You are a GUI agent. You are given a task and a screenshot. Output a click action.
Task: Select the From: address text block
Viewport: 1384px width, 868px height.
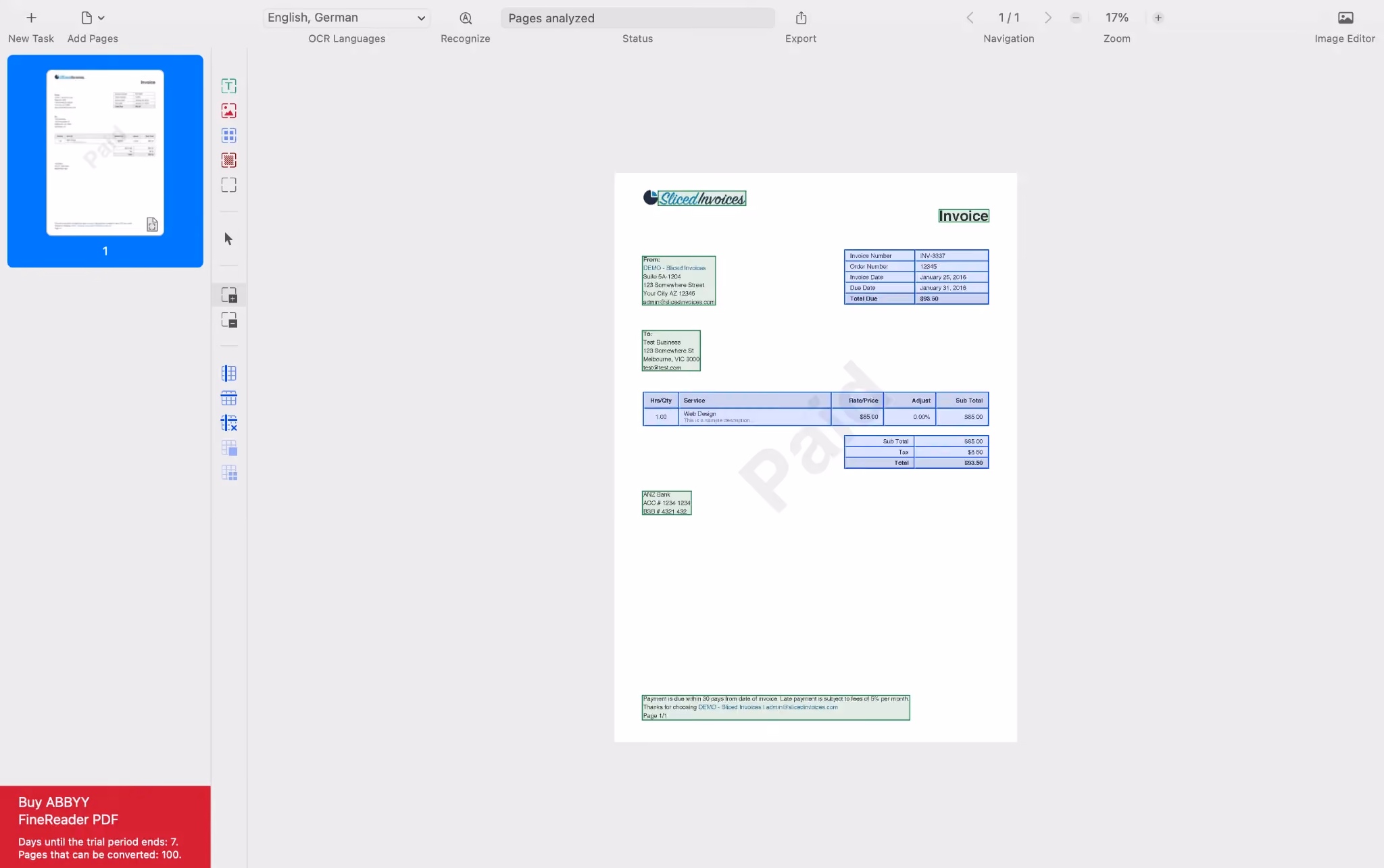coord(678,280)
